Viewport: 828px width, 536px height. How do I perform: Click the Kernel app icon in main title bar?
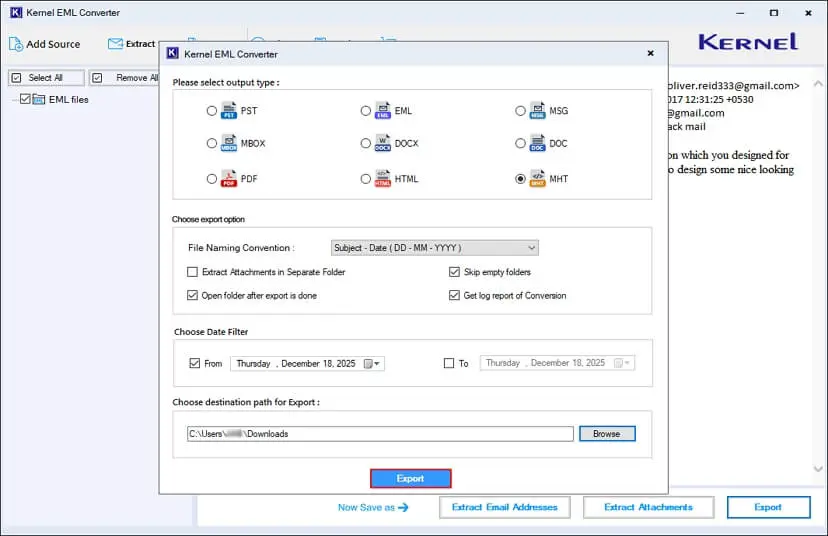tap(16, 12)
